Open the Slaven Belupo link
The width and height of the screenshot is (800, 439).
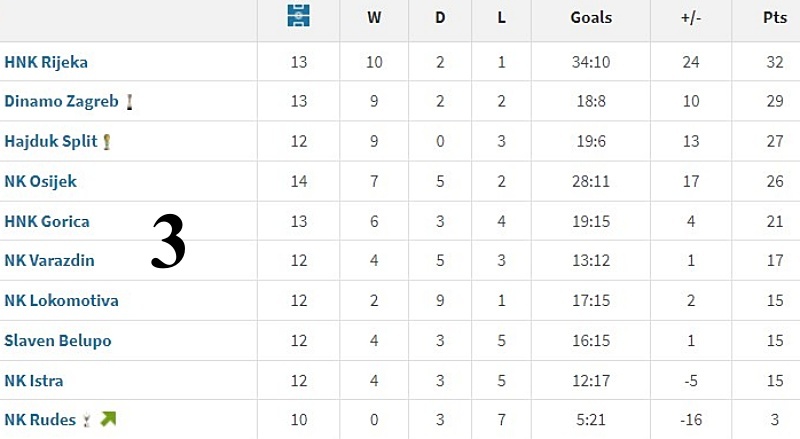58,340
